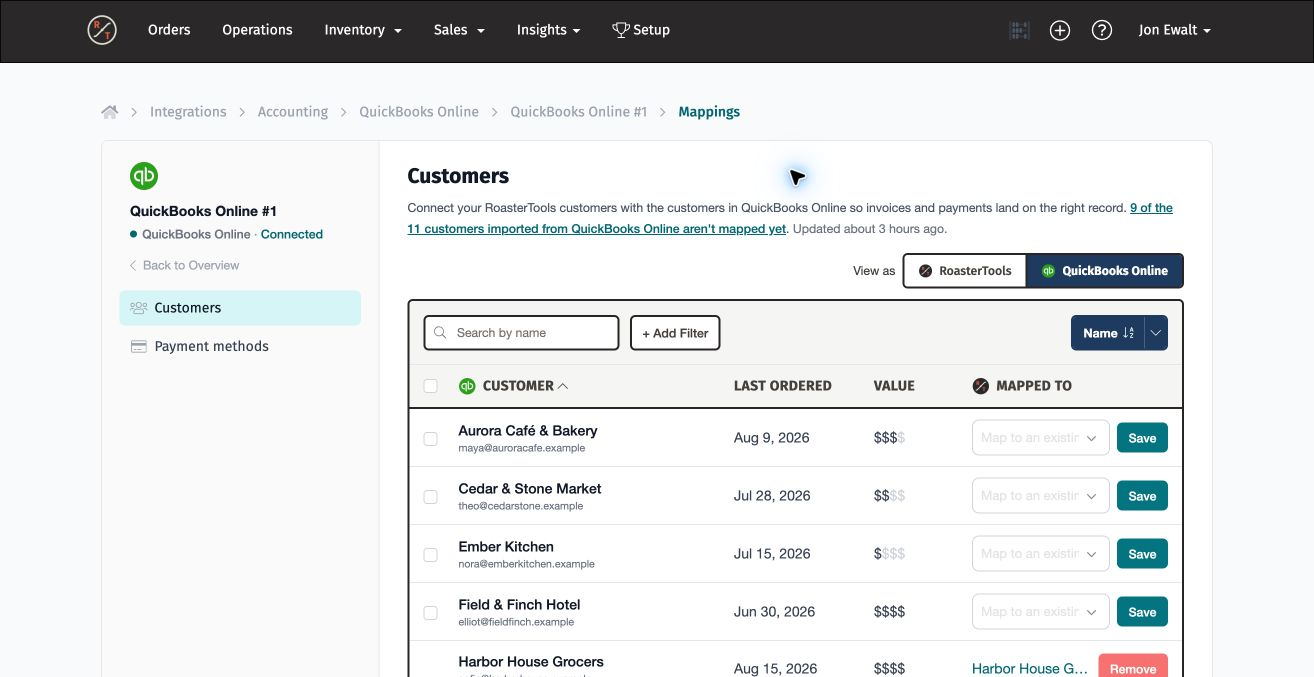Image resolution: width=1314 pixels, height=677 pixels.
Task: Go to home via breadcrumb house icon
Action: [x=110, y=112]
